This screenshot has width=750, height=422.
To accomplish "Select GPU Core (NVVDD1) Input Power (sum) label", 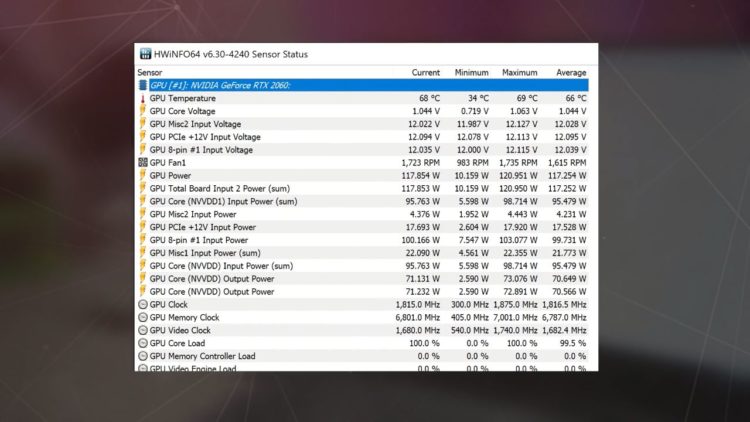I will point(223,201).
